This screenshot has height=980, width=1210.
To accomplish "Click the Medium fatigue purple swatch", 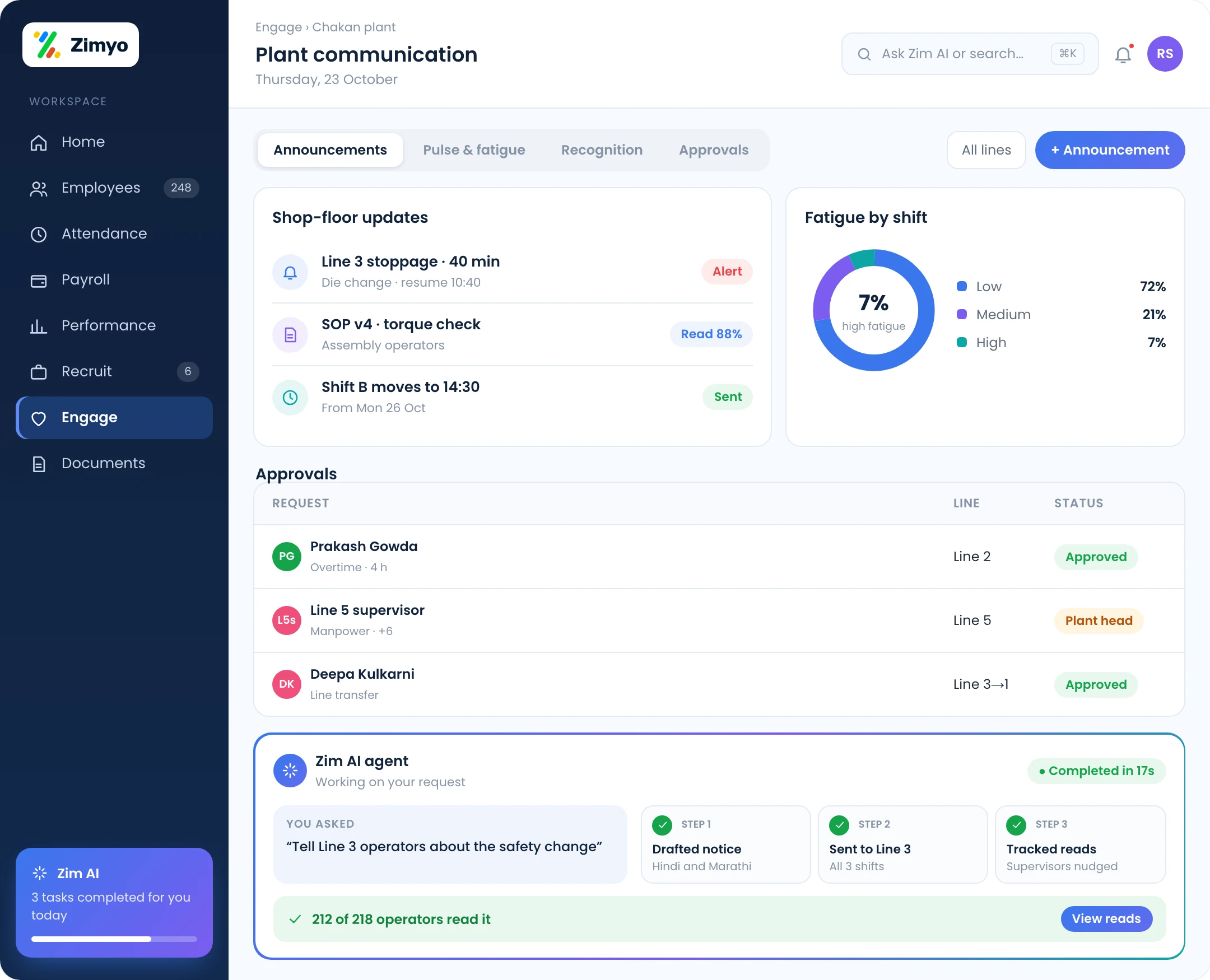I will tap(962, 314).
